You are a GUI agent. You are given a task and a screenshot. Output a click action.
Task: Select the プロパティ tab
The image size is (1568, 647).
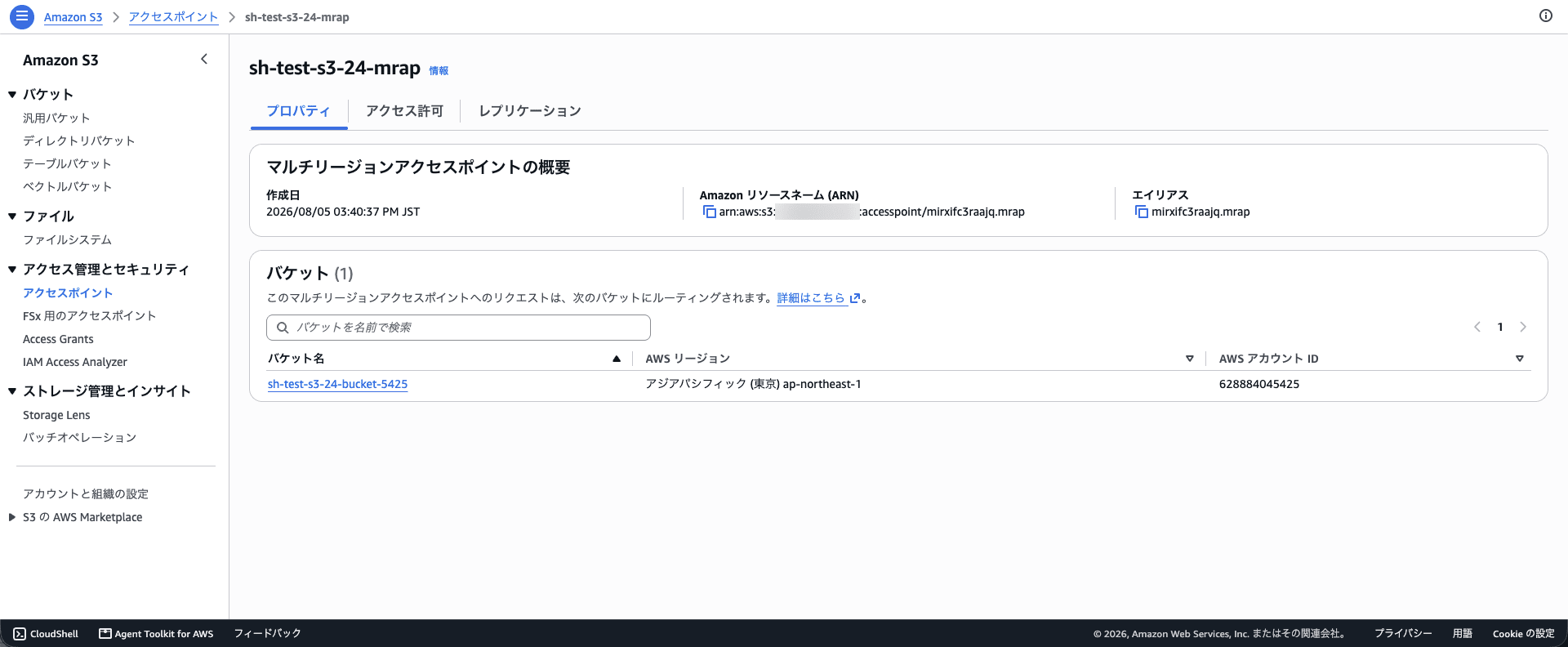coord(298,111)
